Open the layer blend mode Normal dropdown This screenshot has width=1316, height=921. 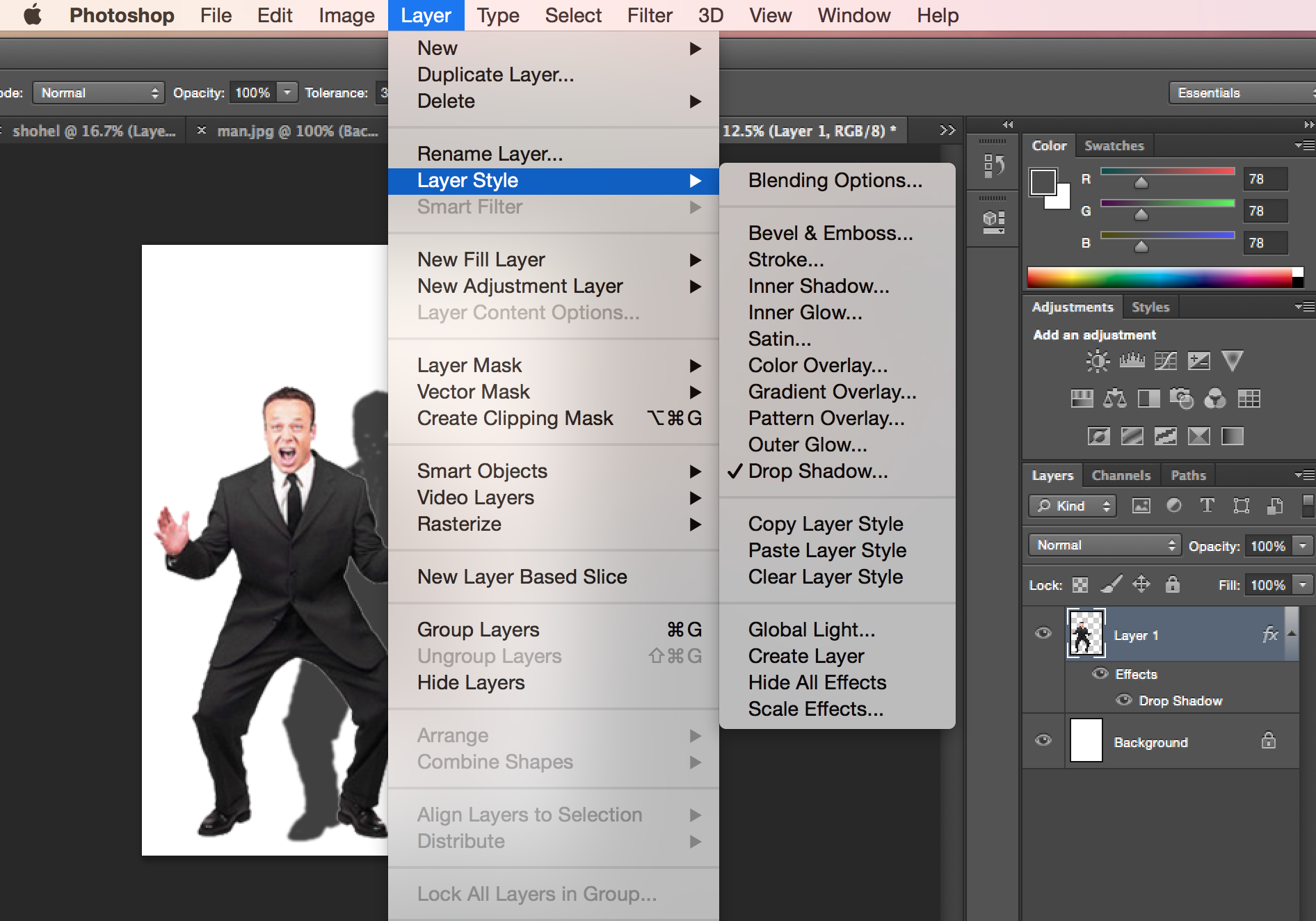(1104, 545)
